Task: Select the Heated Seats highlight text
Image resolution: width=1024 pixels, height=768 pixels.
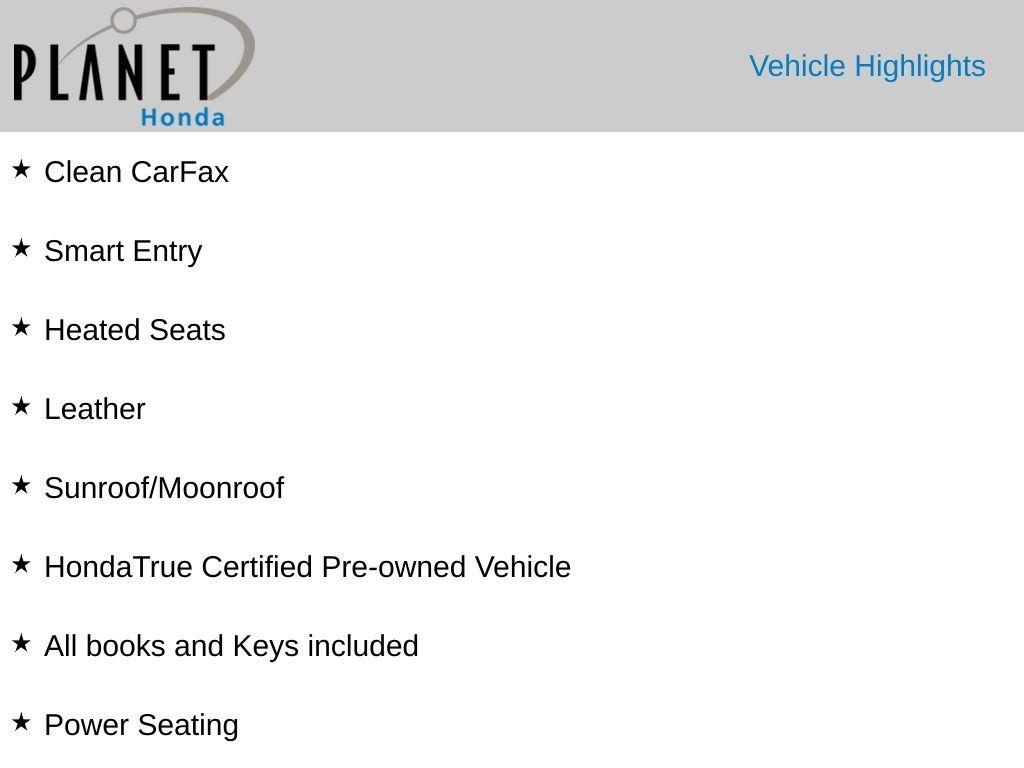Action: click(x=135, y=330)
